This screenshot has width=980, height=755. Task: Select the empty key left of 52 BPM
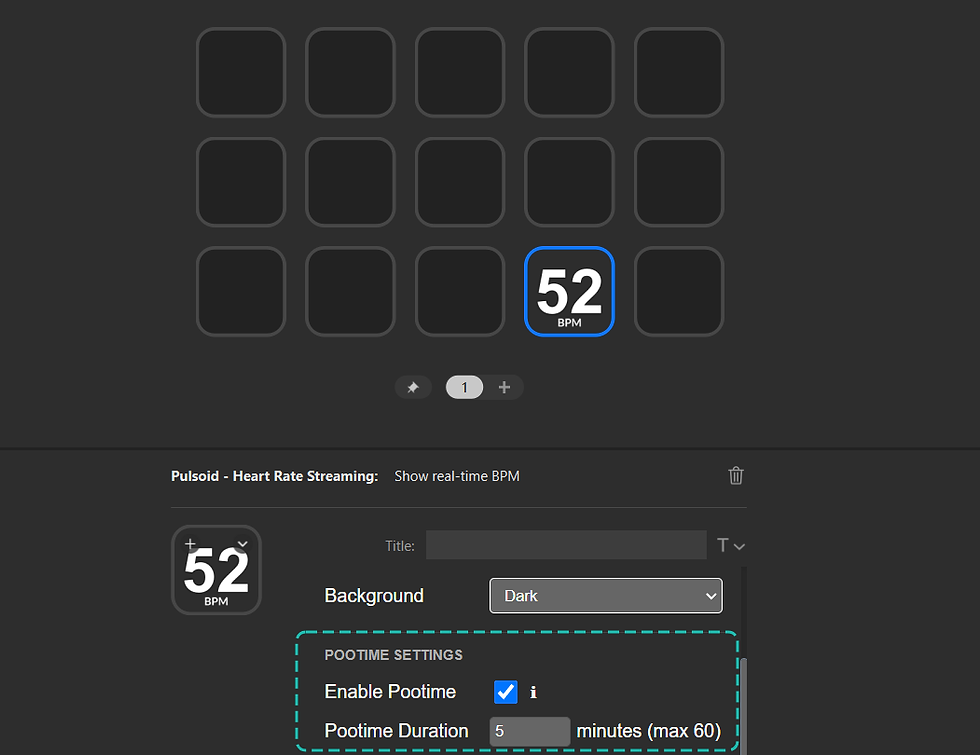pos(460,292)
